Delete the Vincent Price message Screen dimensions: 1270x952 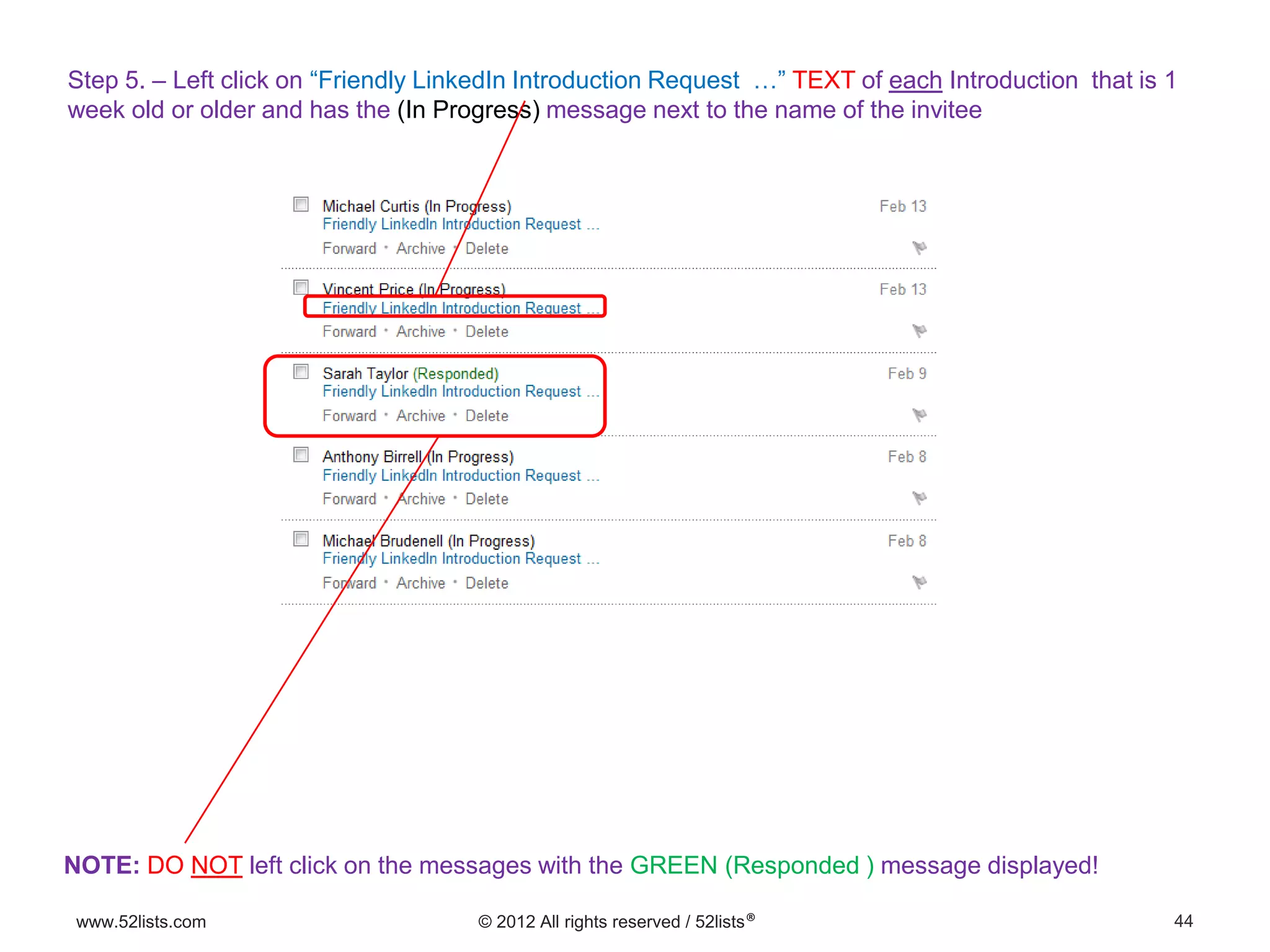click(487, 332)
